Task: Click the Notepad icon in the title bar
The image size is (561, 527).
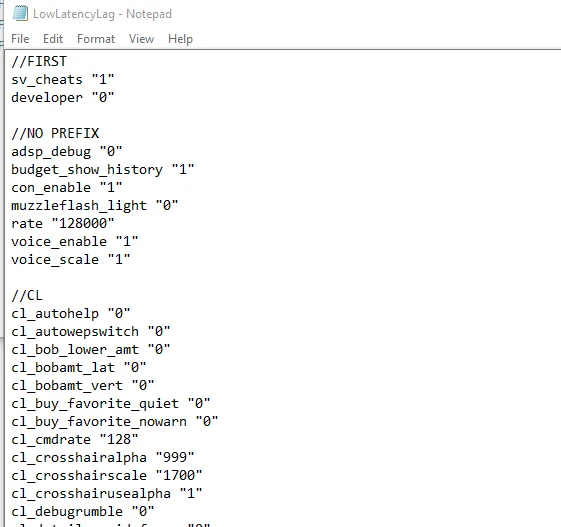Action: pos(20,14)
